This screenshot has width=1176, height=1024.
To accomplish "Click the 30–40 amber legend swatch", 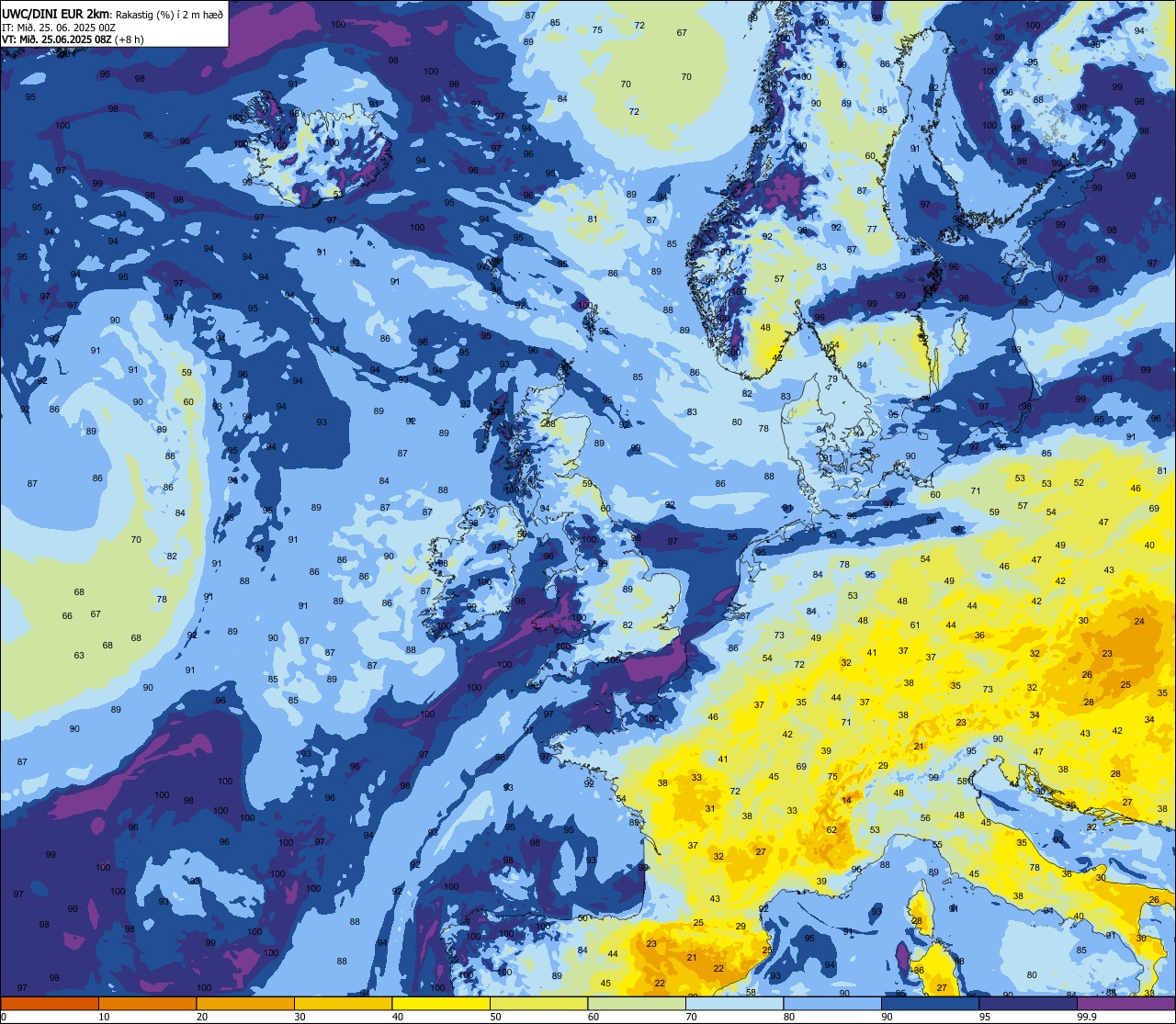I will point(343,1003).
